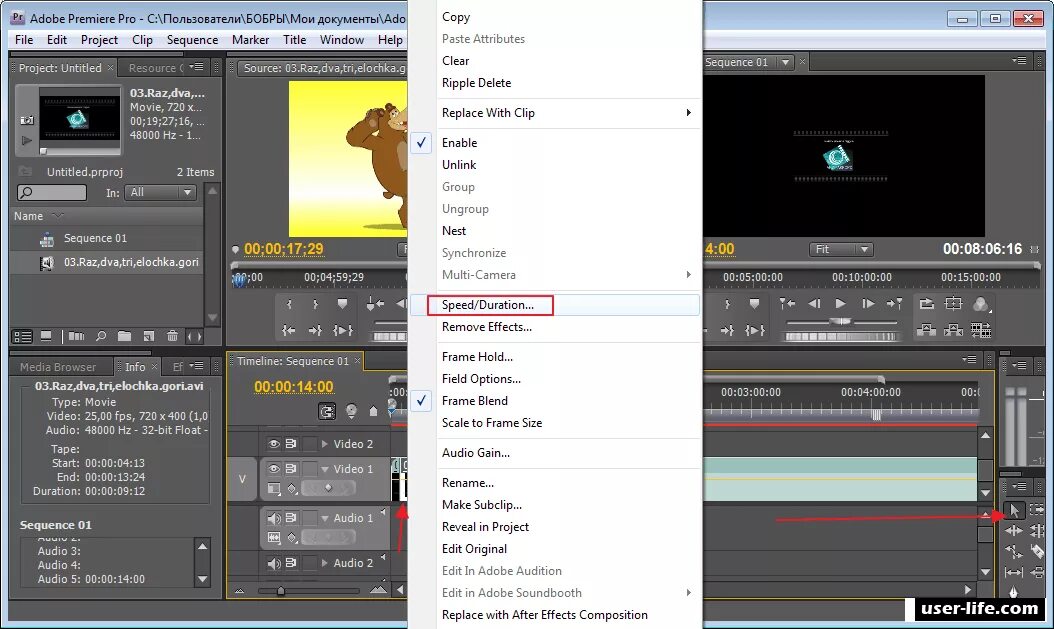Toggle Snap in the Timeline panel
This screenshot has width=1054, height=629.
[327, 411]
